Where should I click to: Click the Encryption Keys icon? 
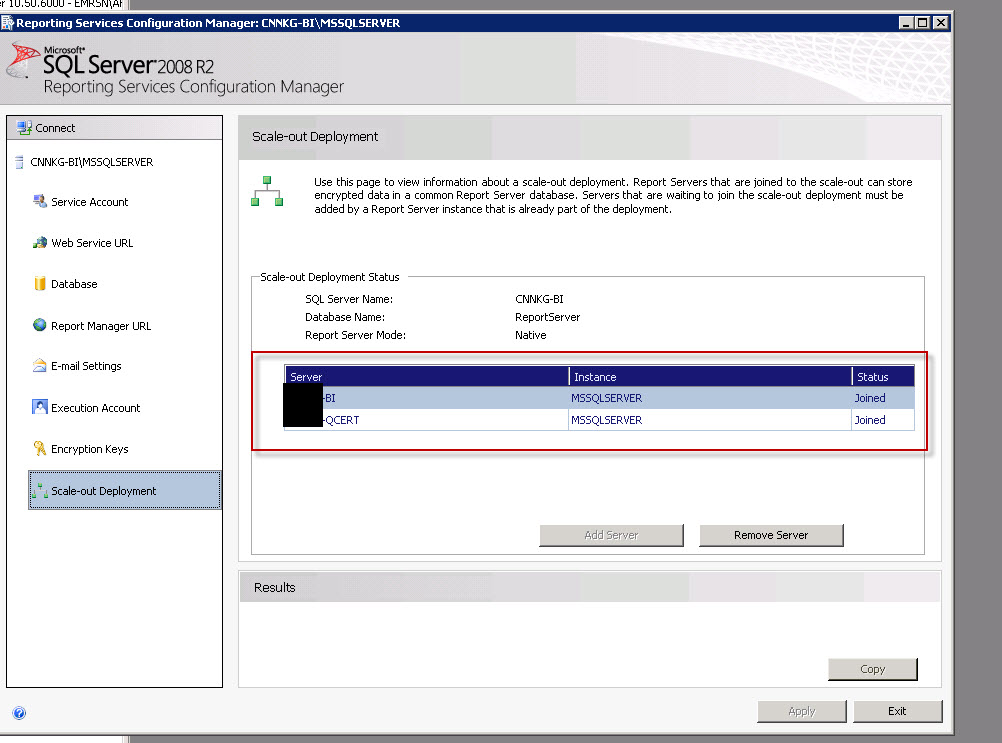pyautogui.click(x=40, y=448)
